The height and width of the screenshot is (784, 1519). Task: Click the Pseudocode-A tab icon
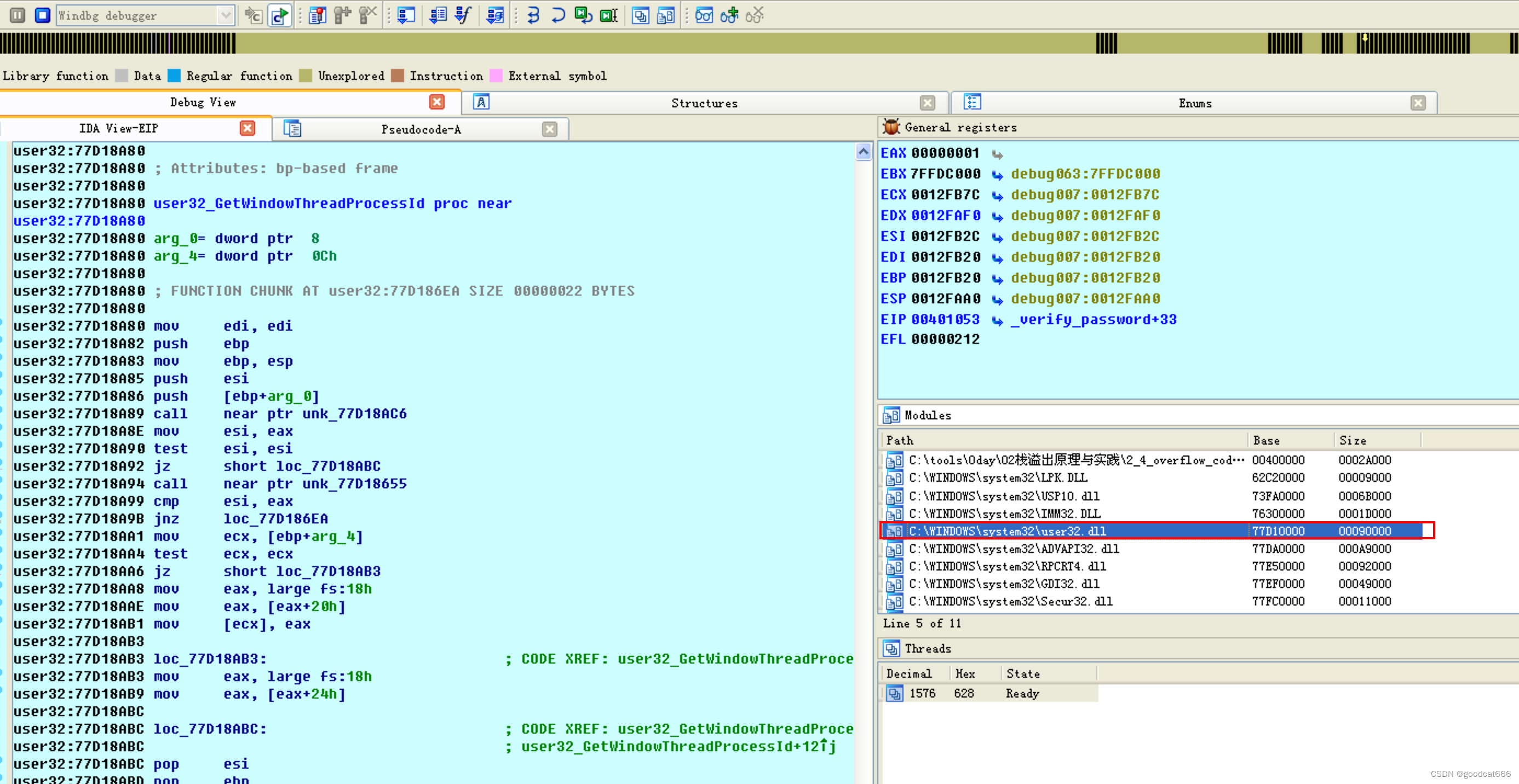coord(292,128)
